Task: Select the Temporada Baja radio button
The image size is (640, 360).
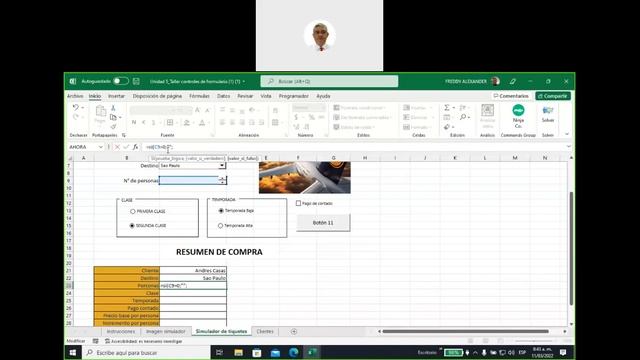Action: pyautogui.click(x=221, y=211)
